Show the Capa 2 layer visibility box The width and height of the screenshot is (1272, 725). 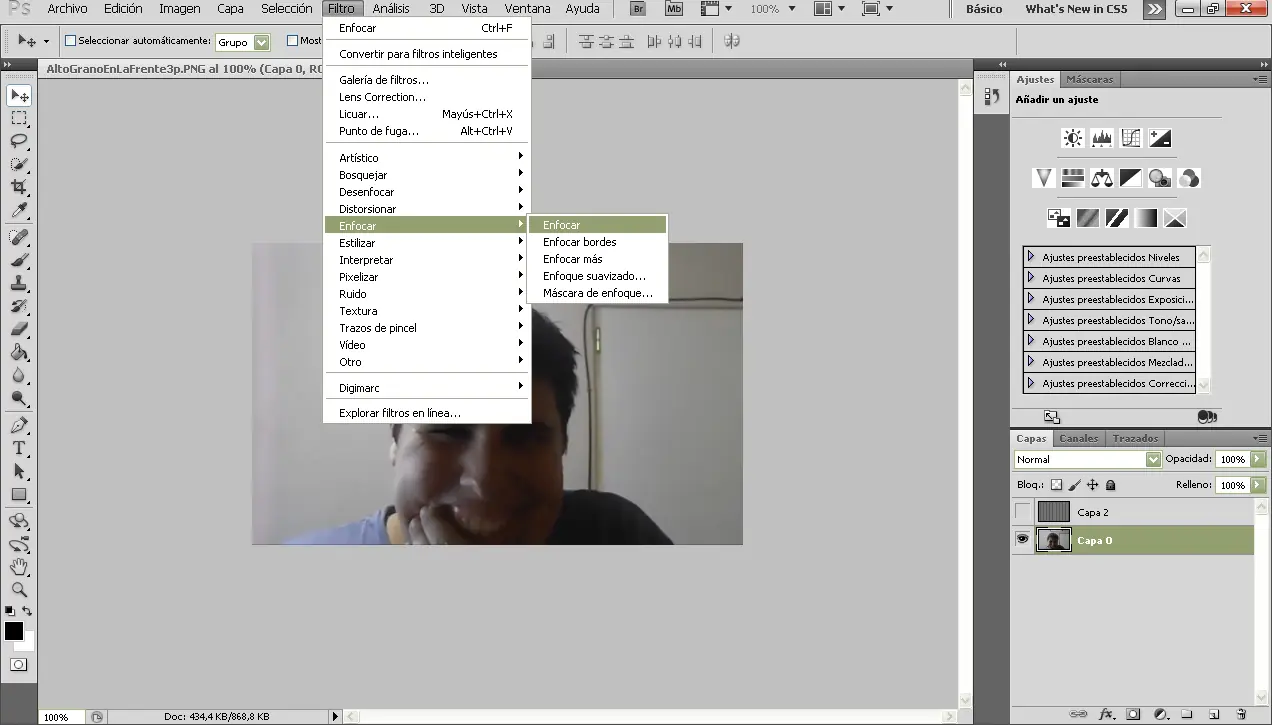coord(1022,512)
